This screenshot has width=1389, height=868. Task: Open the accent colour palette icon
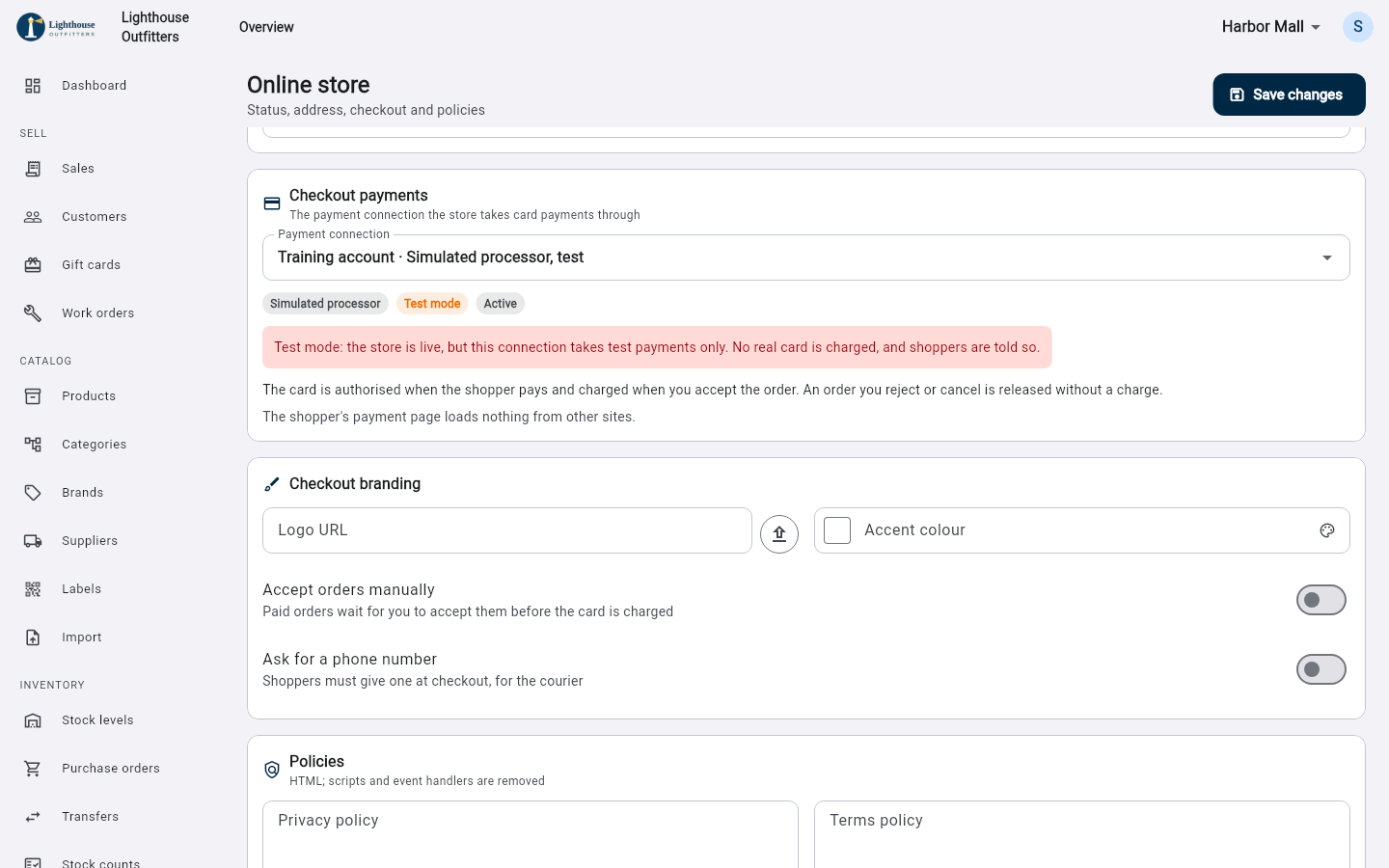(1327, 530)
